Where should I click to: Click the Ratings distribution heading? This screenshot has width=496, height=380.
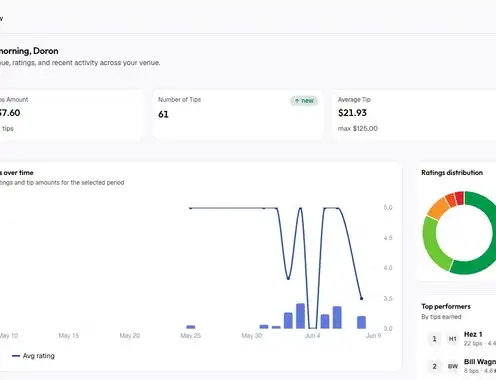click(x=452, y=173)
